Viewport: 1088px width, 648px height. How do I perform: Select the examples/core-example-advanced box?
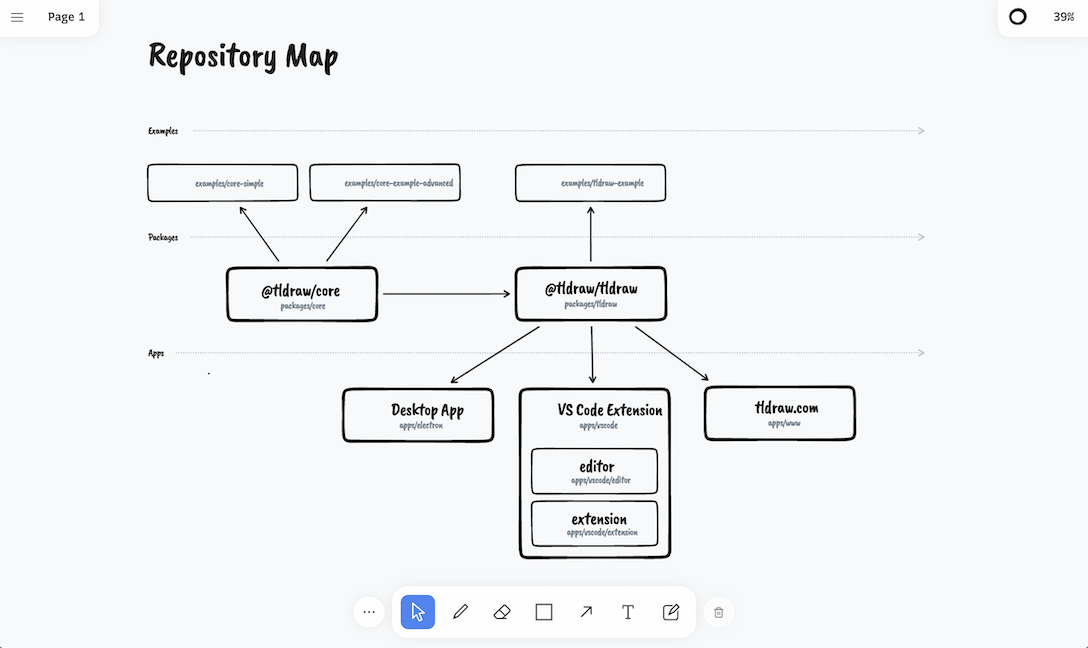[385, 182]
